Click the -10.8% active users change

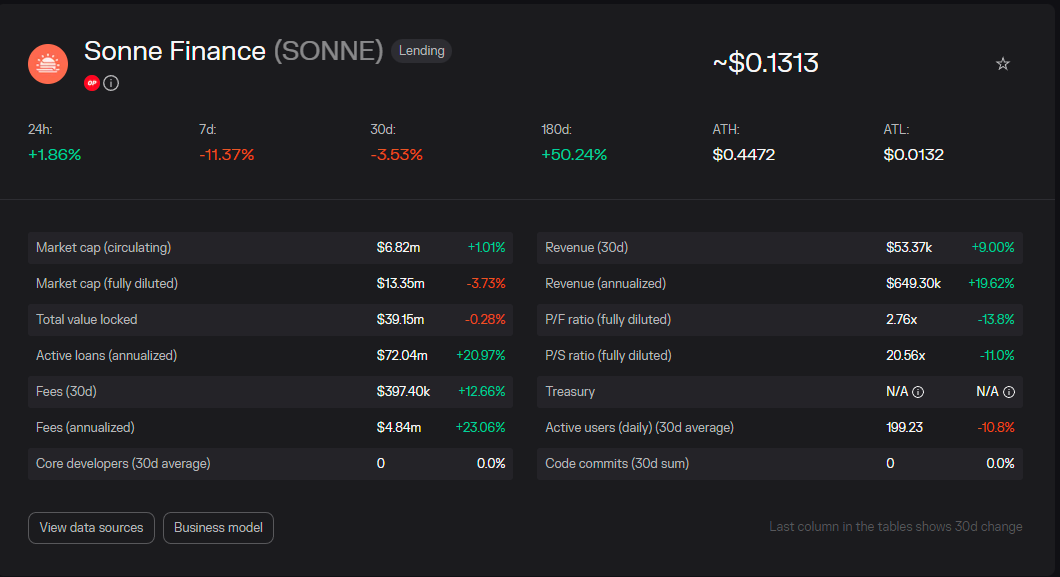tap(996, 428)
